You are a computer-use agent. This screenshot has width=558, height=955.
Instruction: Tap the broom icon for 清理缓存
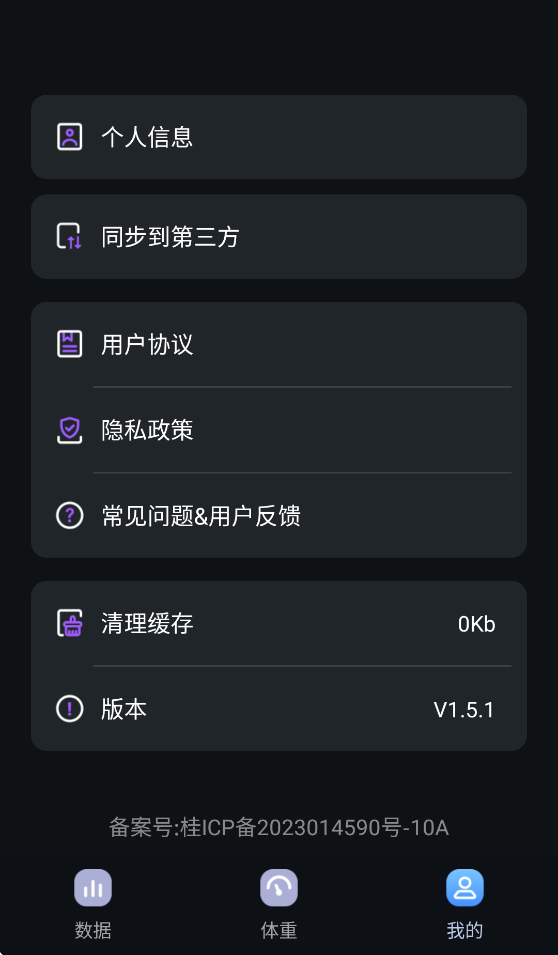(x=69, y=623)
